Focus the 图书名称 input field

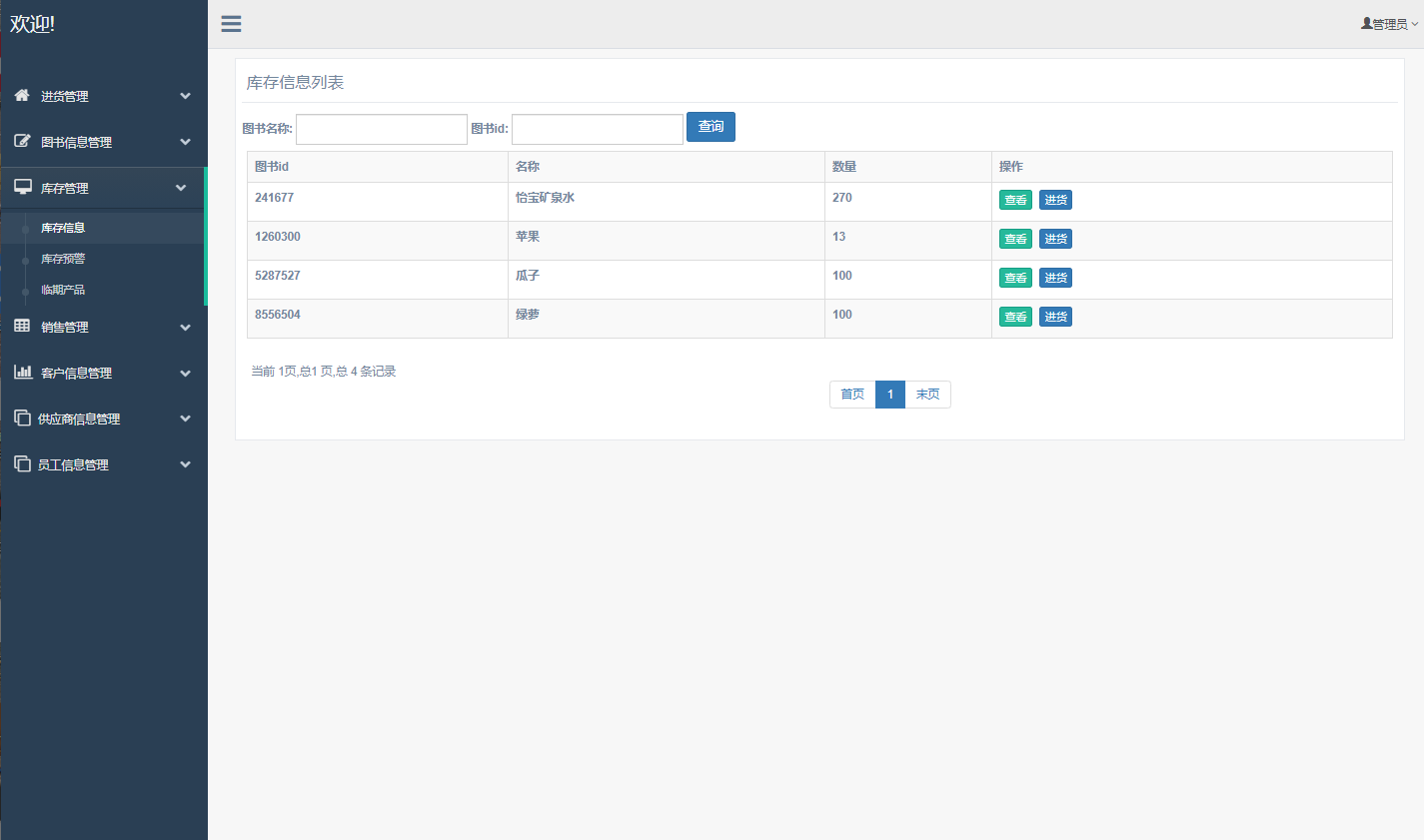[x=382, y=129]
